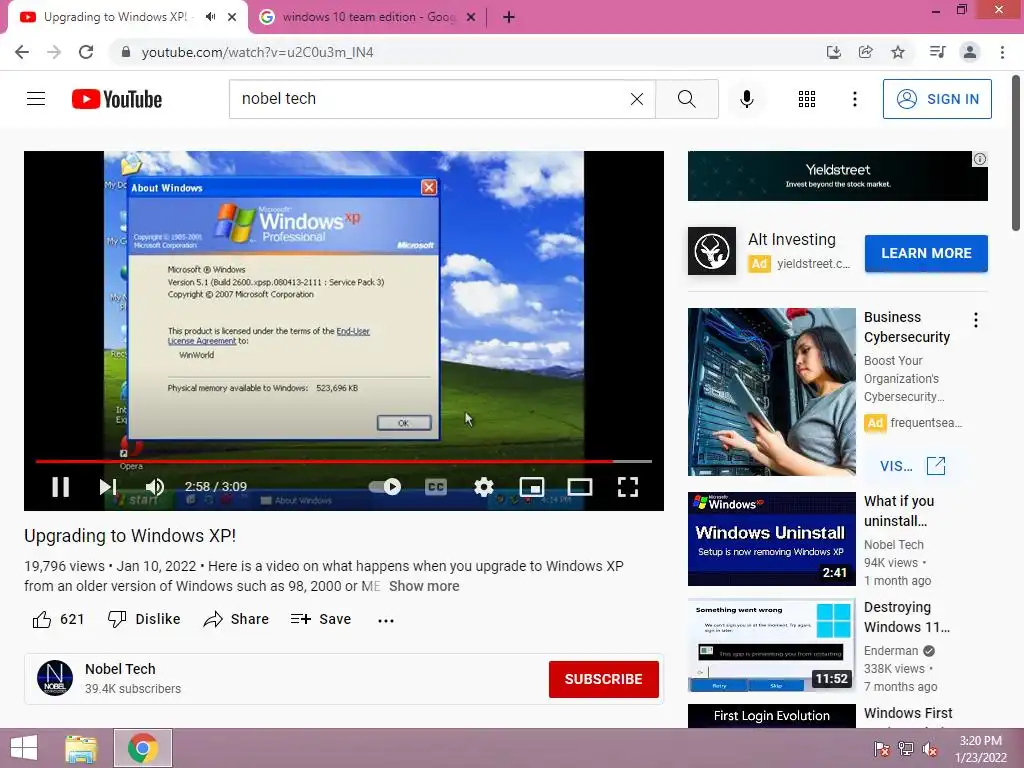Click LEARN MORE on Alt Investing ad
This screenshot has width=1024, height=768.
[x=926, y=253]
